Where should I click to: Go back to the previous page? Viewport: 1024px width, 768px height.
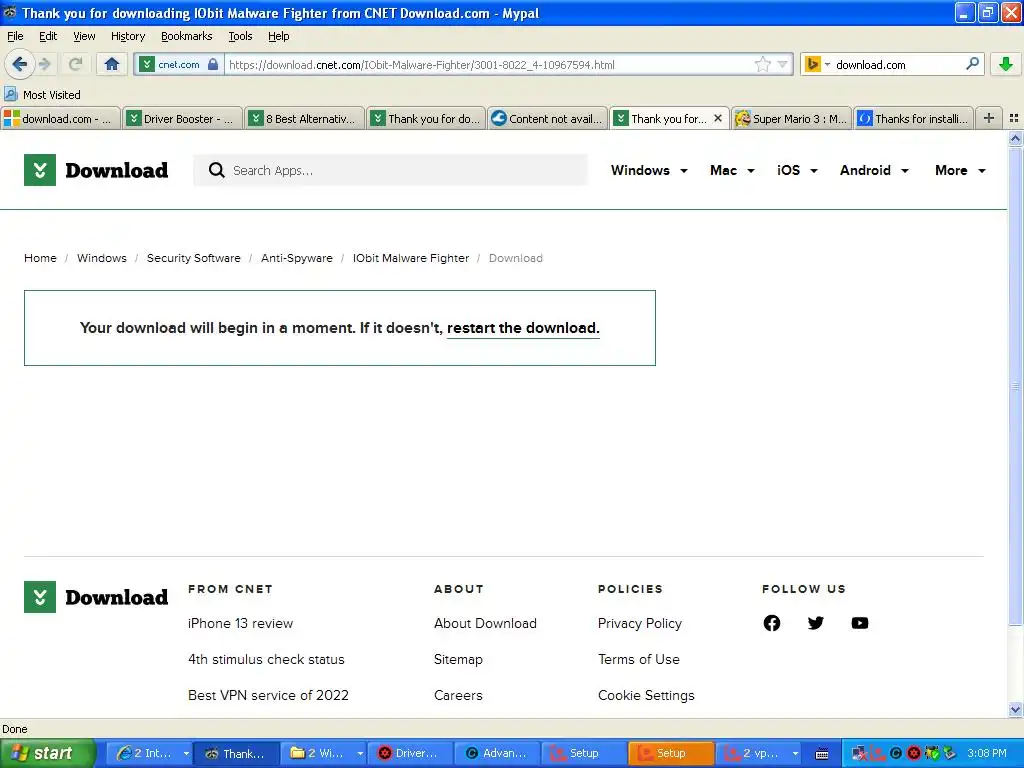click(x=19, y=64)
